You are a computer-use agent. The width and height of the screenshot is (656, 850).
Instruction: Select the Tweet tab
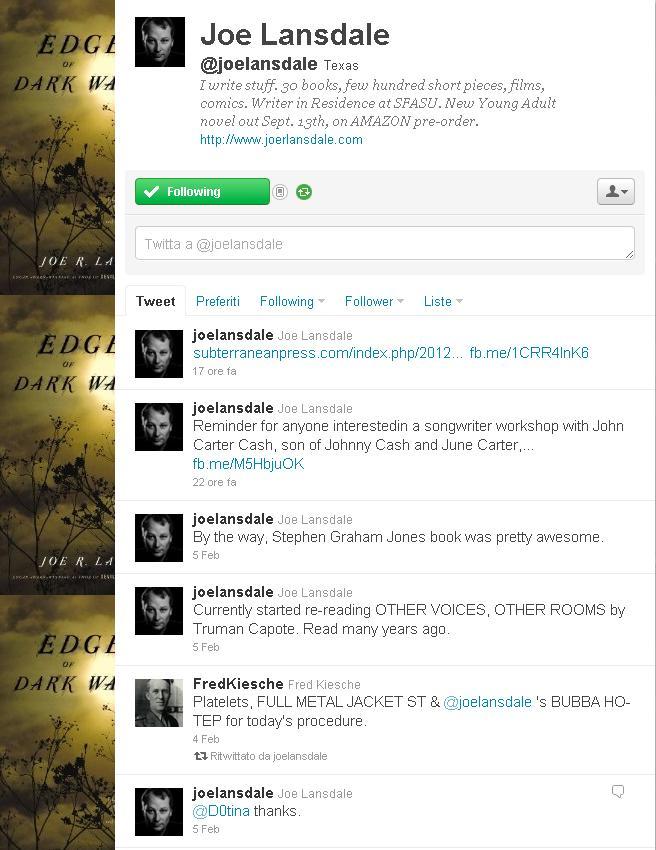[156, 301]
